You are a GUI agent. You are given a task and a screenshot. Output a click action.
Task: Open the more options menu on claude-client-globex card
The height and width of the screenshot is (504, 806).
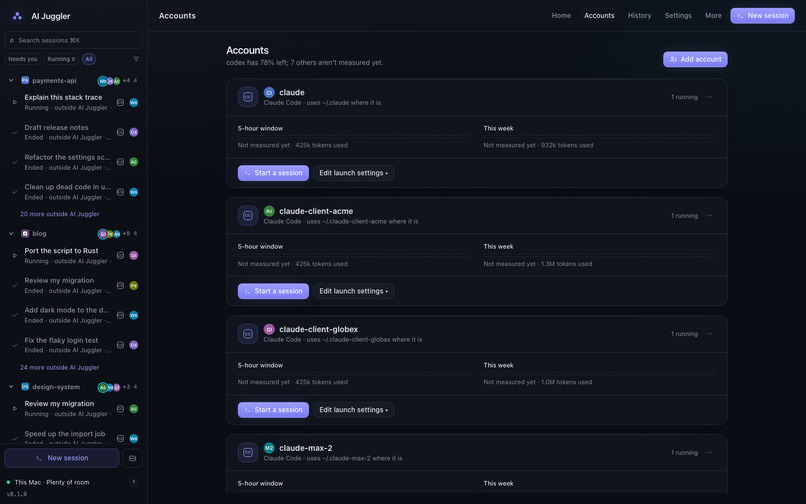coord(709,334)
